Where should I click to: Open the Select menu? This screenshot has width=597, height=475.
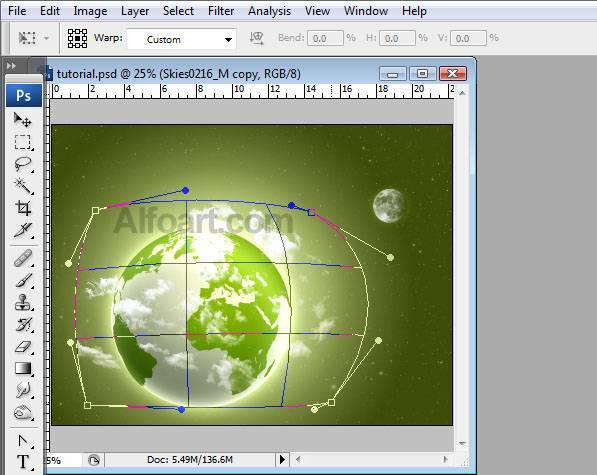178,11
